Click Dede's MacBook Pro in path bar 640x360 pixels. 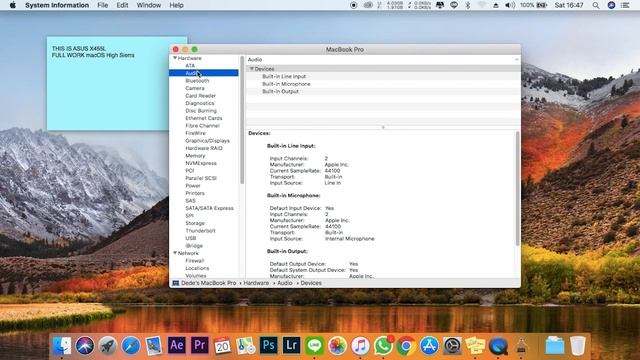(209, 283)
